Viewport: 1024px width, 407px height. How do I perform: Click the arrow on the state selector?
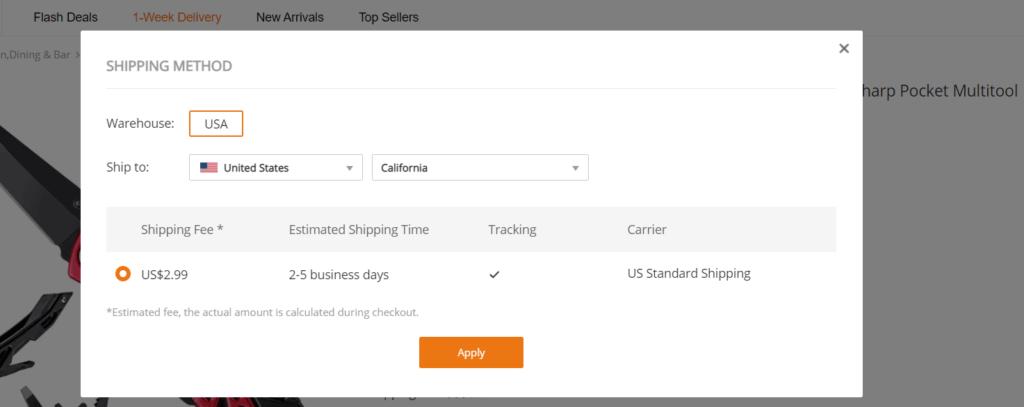coord(575,168)
